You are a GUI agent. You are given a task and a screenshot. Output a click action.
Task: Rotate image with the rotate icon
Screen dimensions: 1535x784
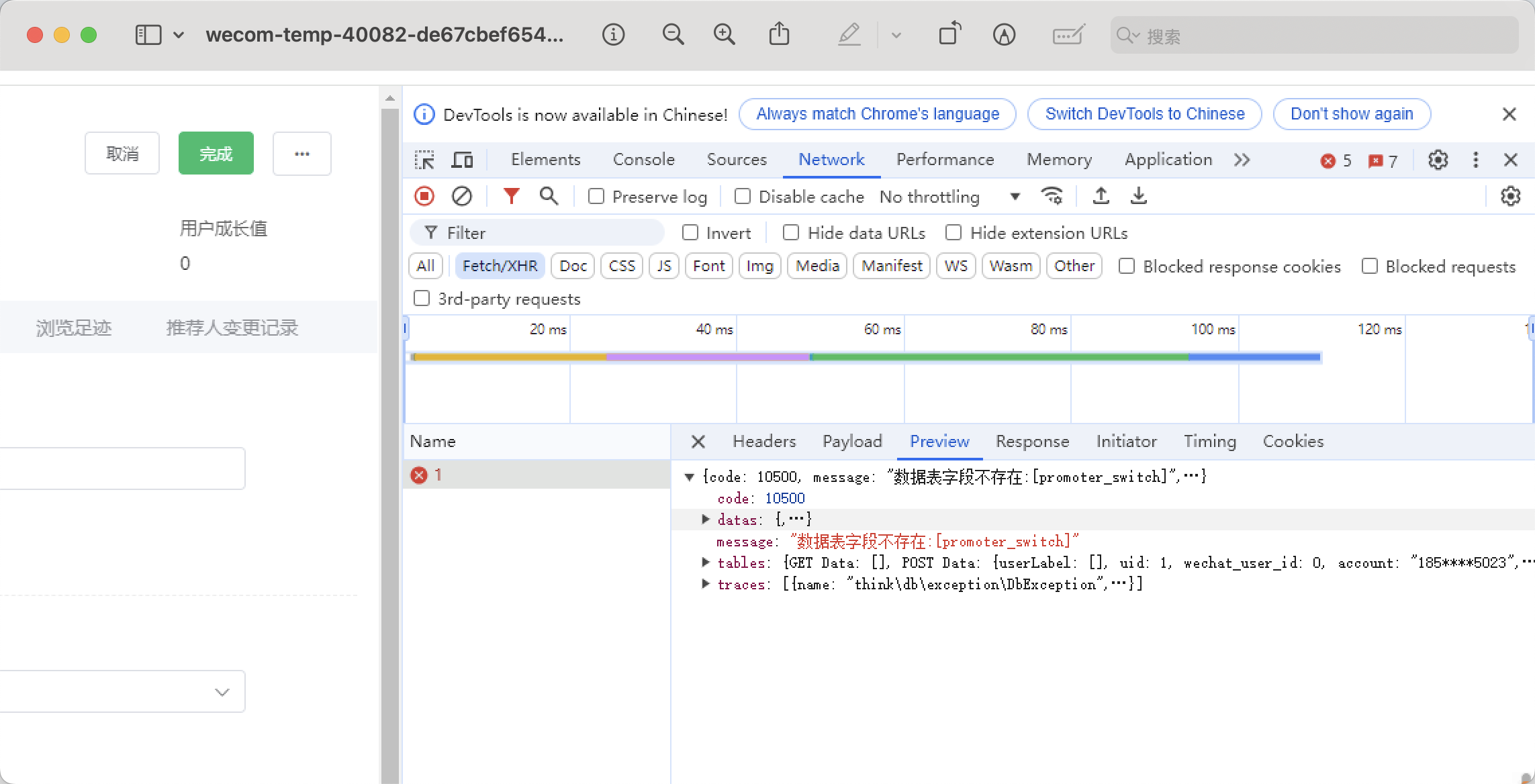(x=949, y=34)
